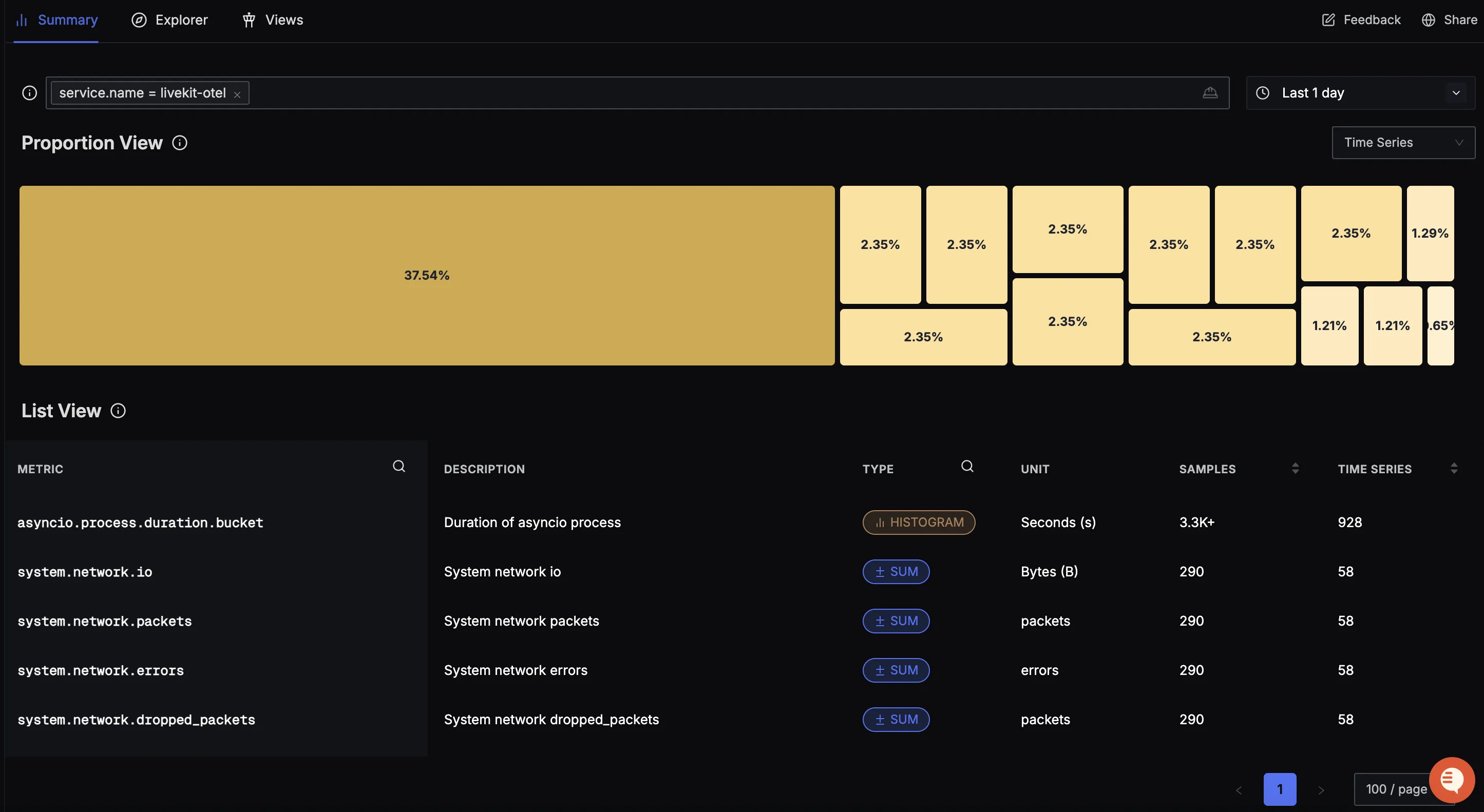Screen dimensions: 1484x812
Task: Click the clock icon in the time range selector
Action: point(1262,92)
